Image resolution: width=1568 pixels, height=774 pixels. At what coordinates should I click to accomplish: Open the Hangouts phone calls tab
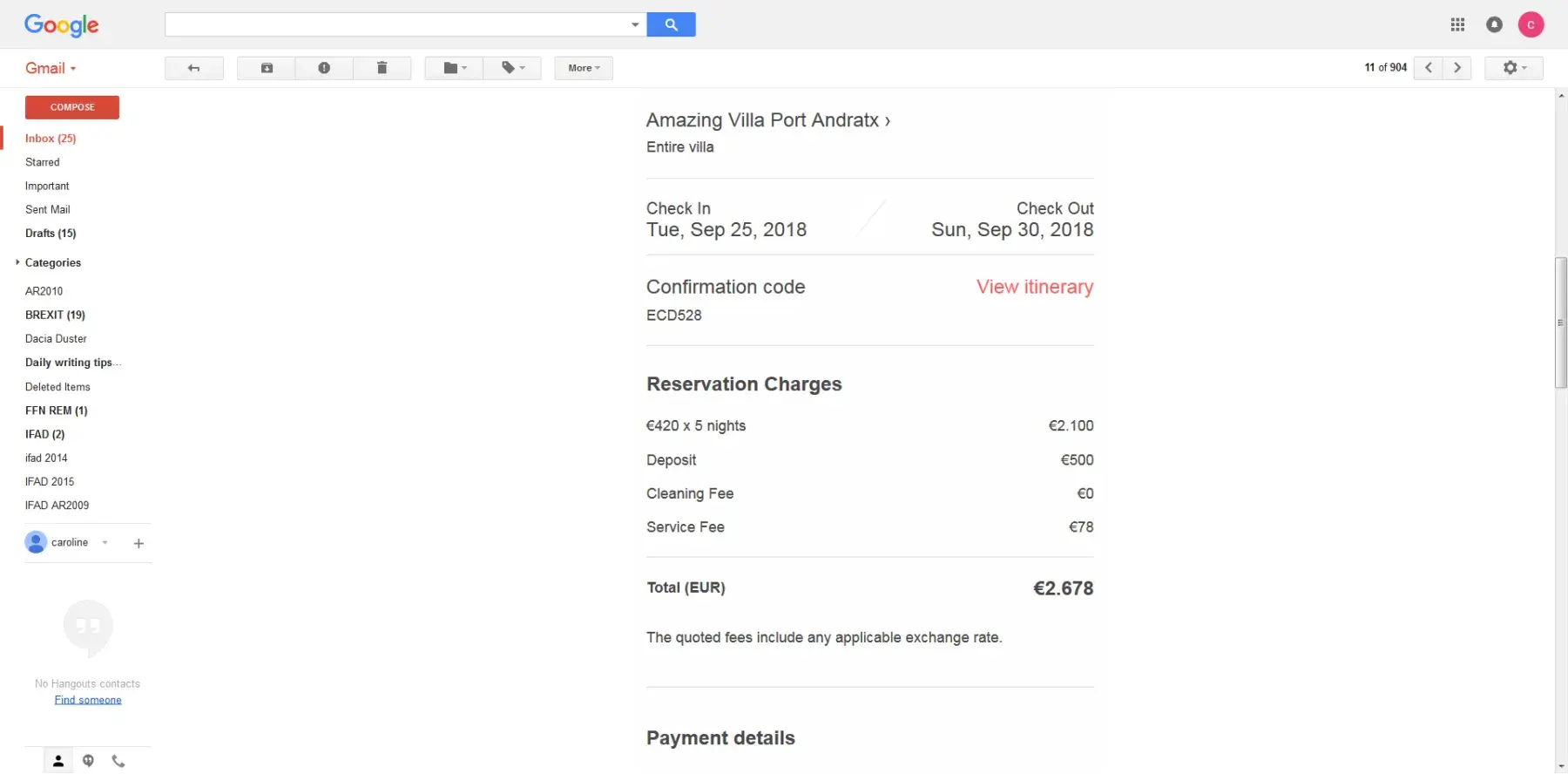point(118,761)
